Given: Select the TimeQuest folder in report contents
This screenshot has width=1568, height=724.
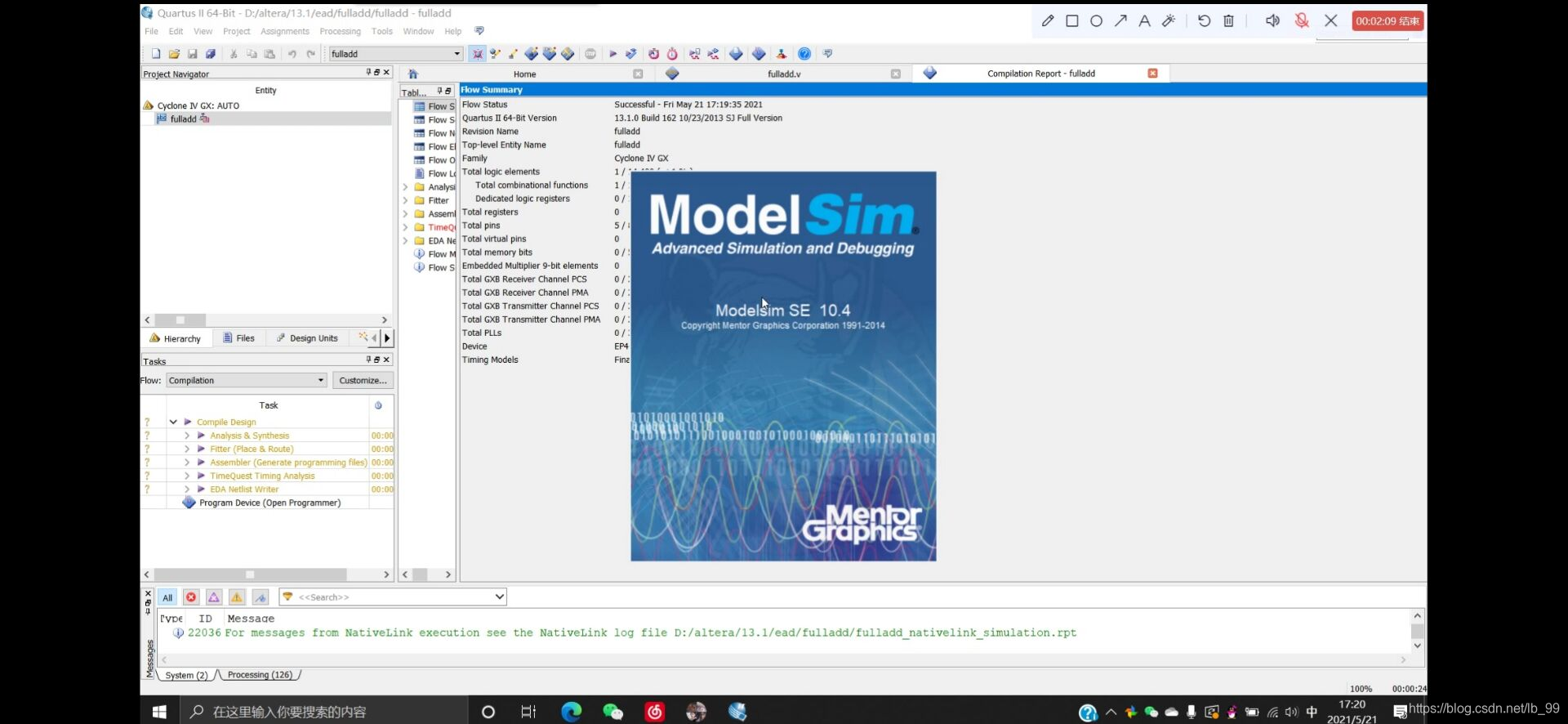Looking at the screenshot, I should point(434,227).
